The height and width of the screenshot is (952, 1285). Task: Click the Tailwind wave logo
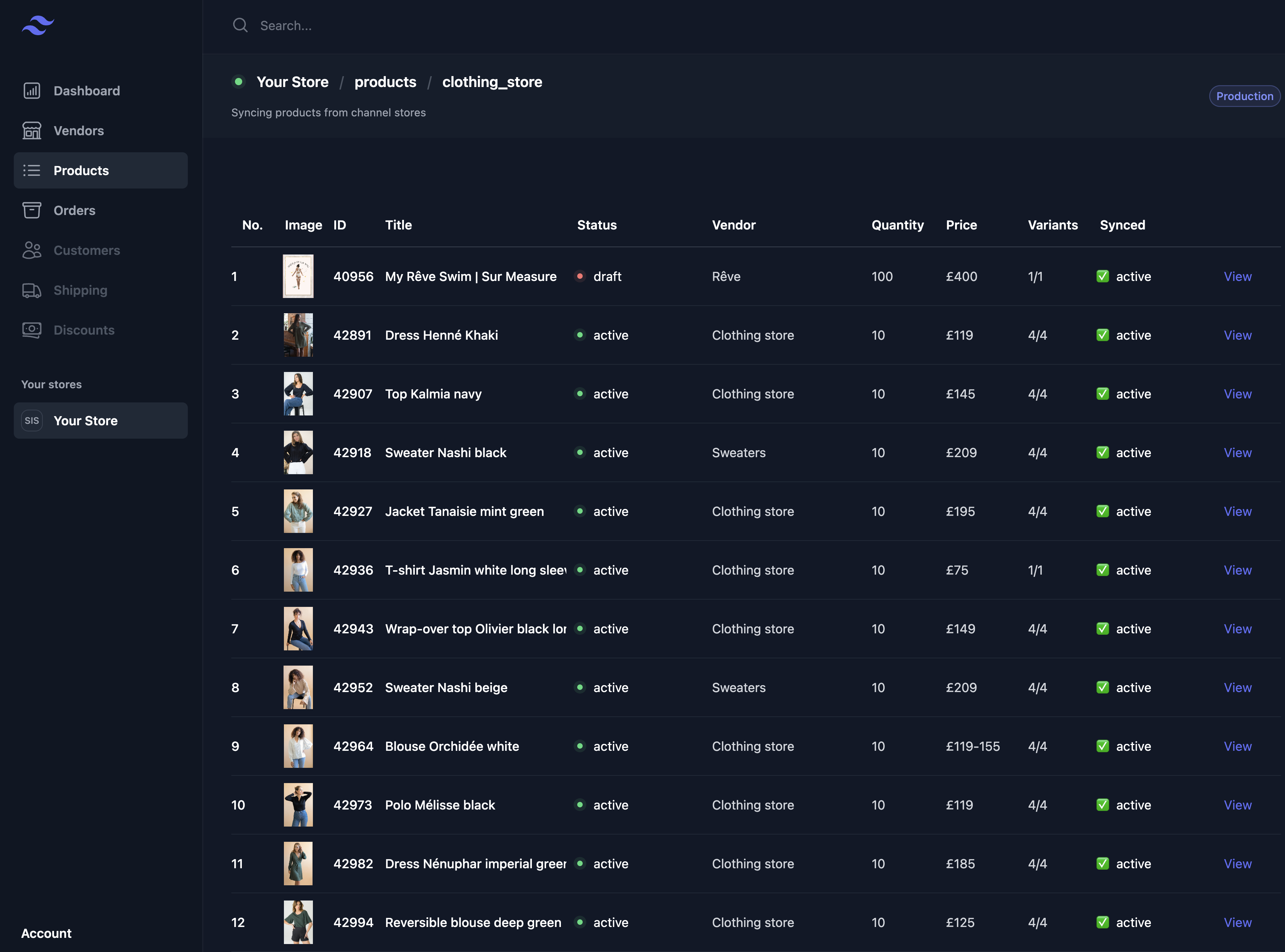38,25
